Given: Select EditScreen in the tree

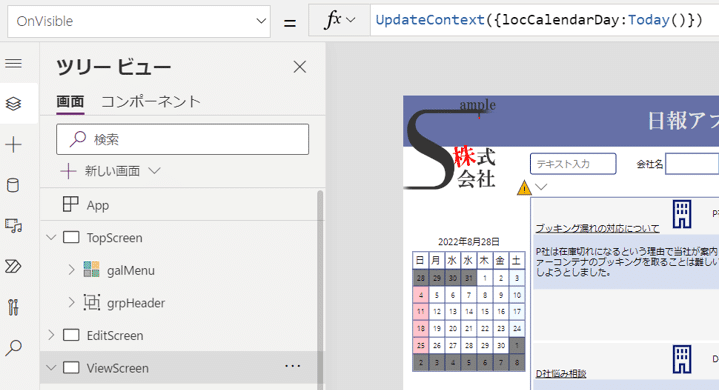Looking at the screenshot, I should [x=115, y=335].
